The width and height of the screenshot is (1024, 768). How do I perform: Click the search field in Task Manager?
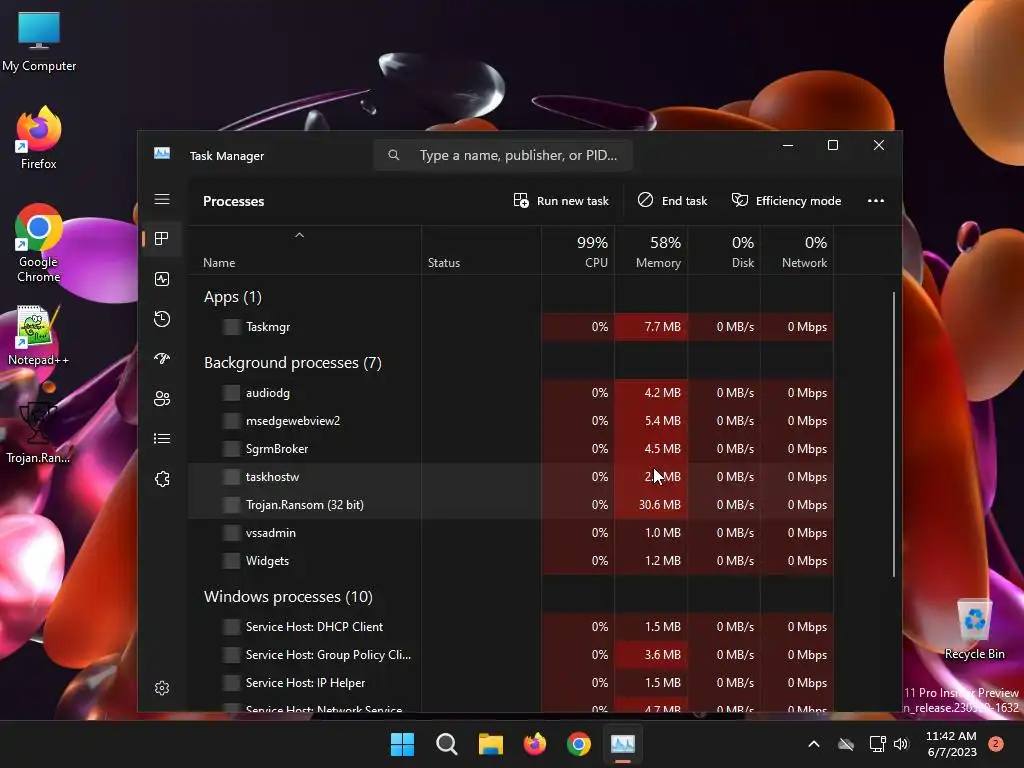[x=503, y=155]
